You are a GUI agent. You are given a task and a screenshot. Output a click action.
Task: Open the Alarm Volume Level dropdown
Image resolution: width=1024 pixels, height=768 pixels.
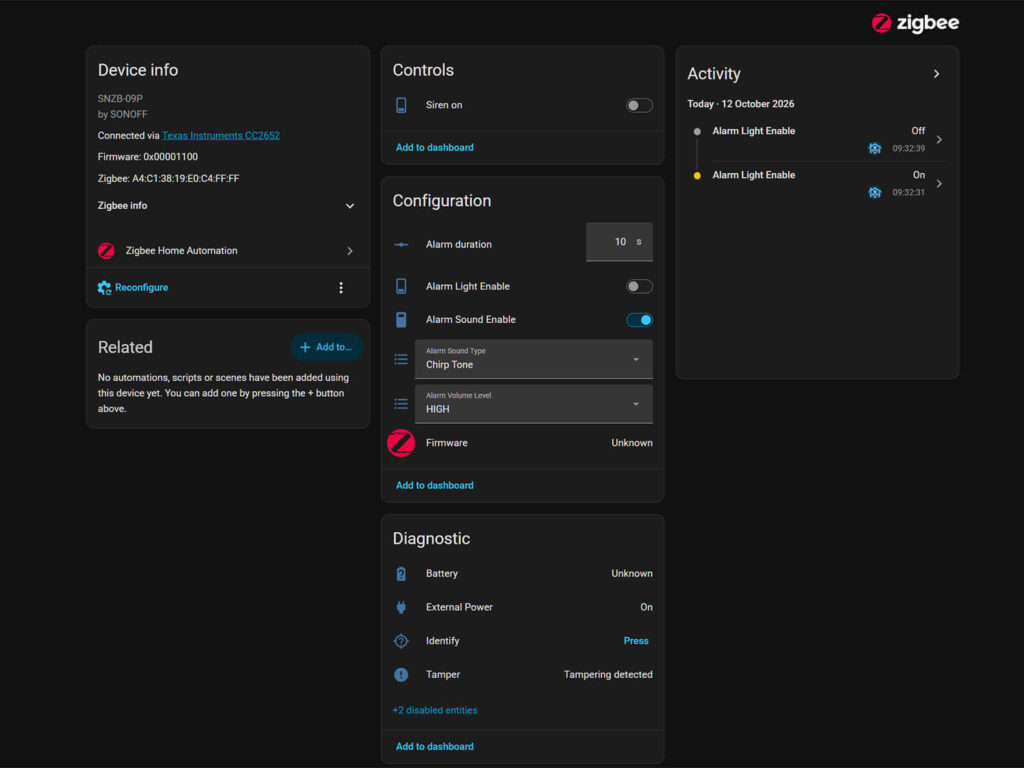[x=534, y=404]
